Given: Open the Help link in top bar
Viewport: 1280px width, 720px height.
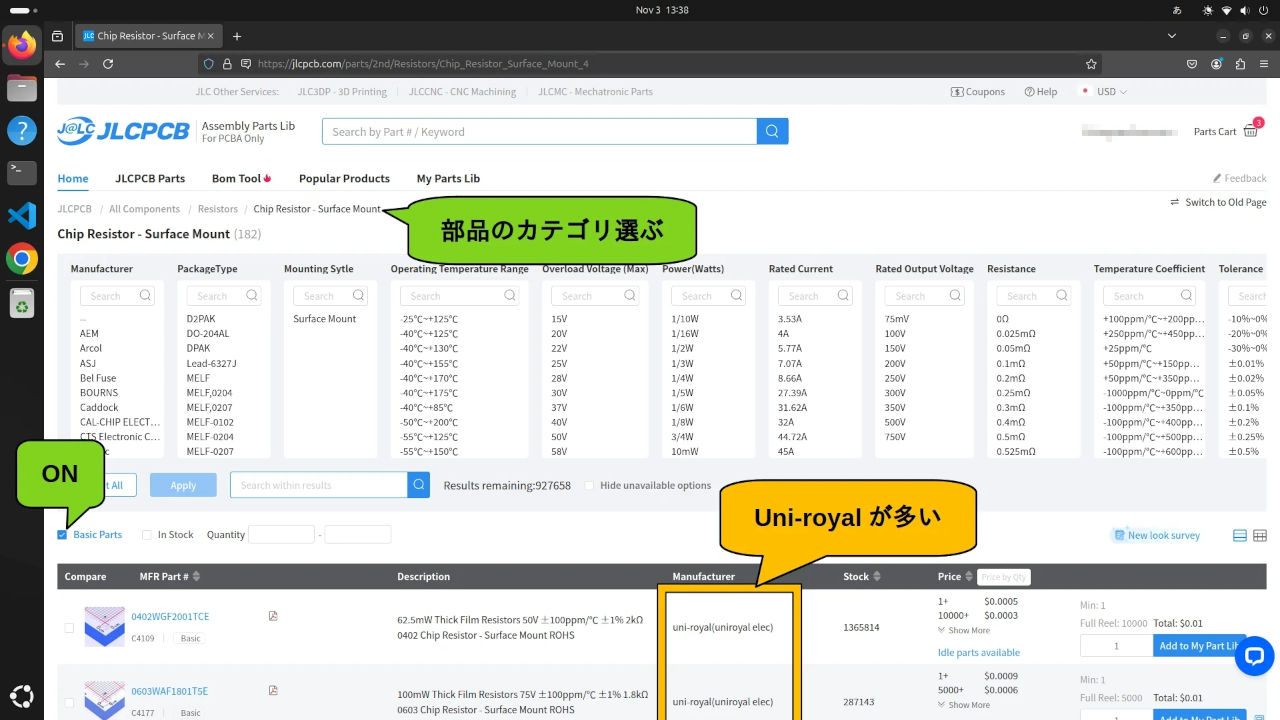Looking at the screenshot, I should [1040, 91].
